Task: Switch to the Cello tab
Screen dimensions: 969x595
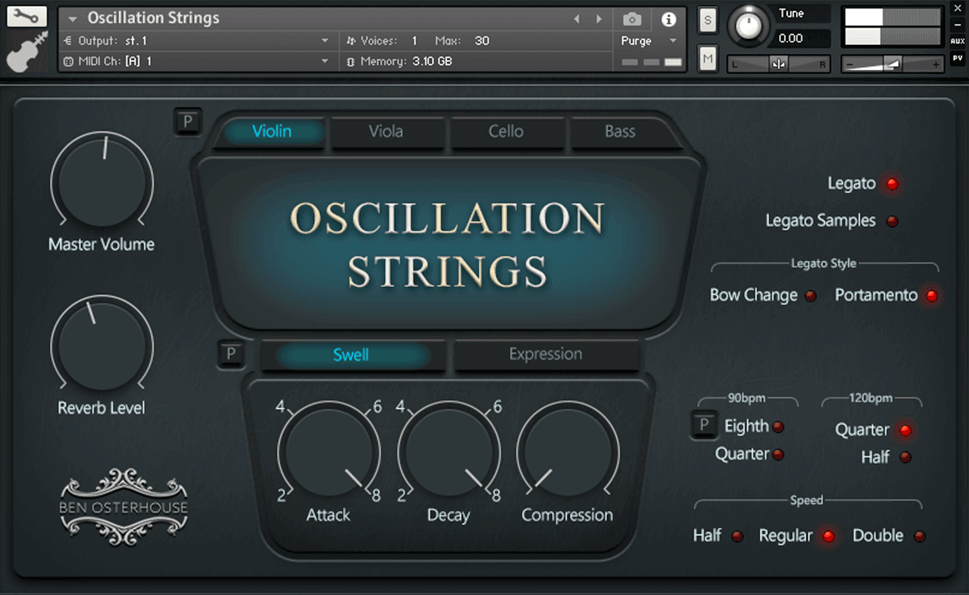Action: click(506, 131)
